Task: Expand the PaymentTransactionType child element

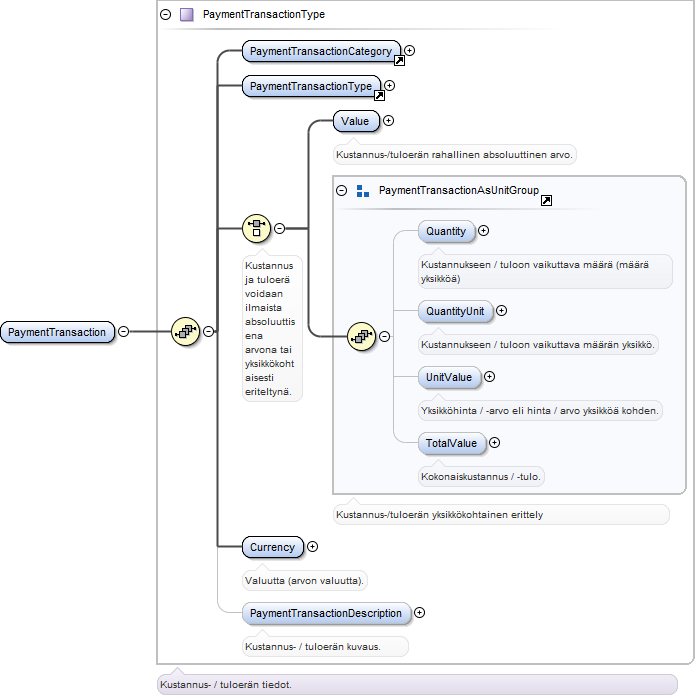Action: [x=389, y=85]
